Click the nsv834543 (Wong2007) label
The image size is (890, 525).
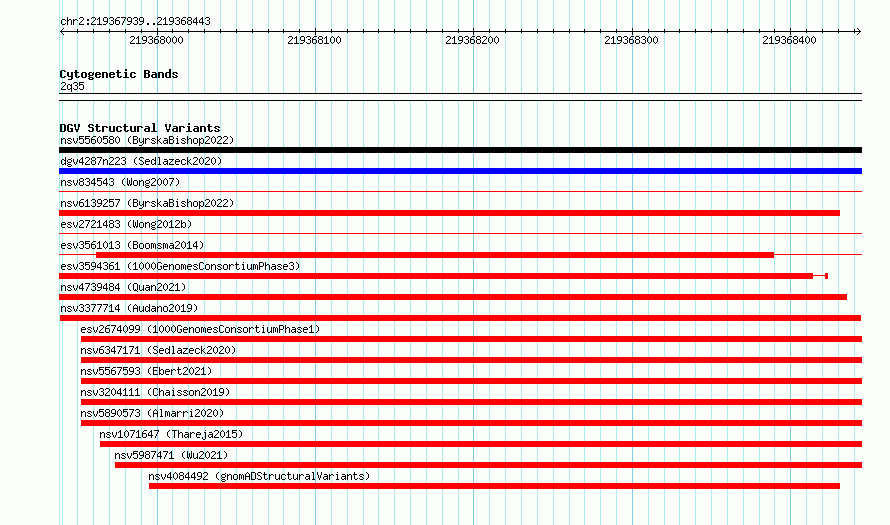point(120,182)
